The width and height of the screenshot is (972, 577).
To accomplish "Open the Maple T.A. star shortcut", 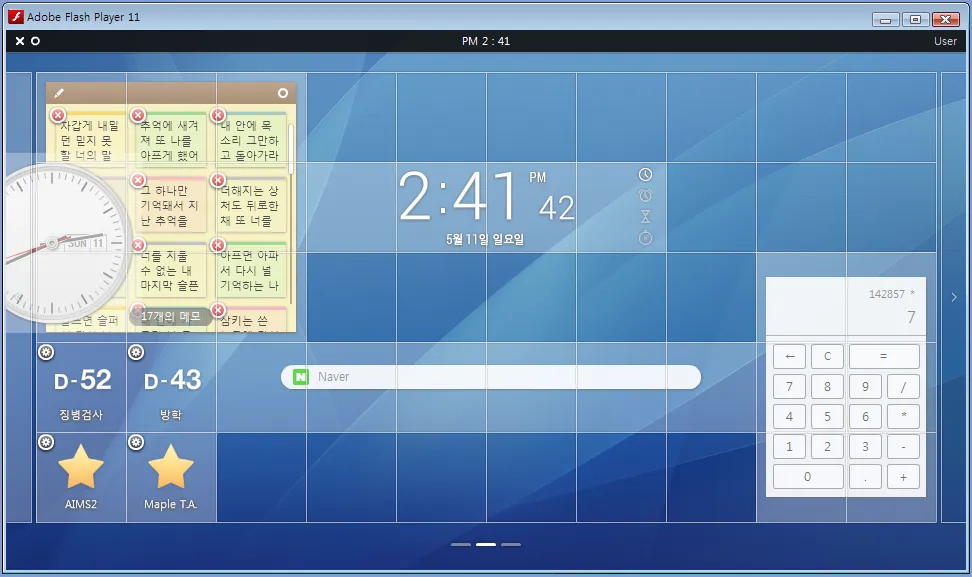I will (170, 467).
